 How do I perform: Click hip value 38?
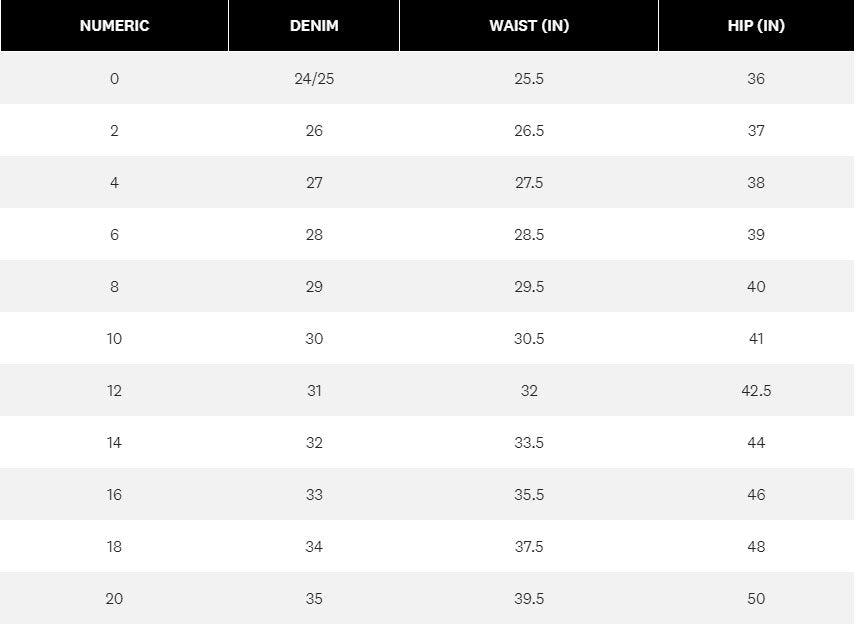click(x=756, y=183)
